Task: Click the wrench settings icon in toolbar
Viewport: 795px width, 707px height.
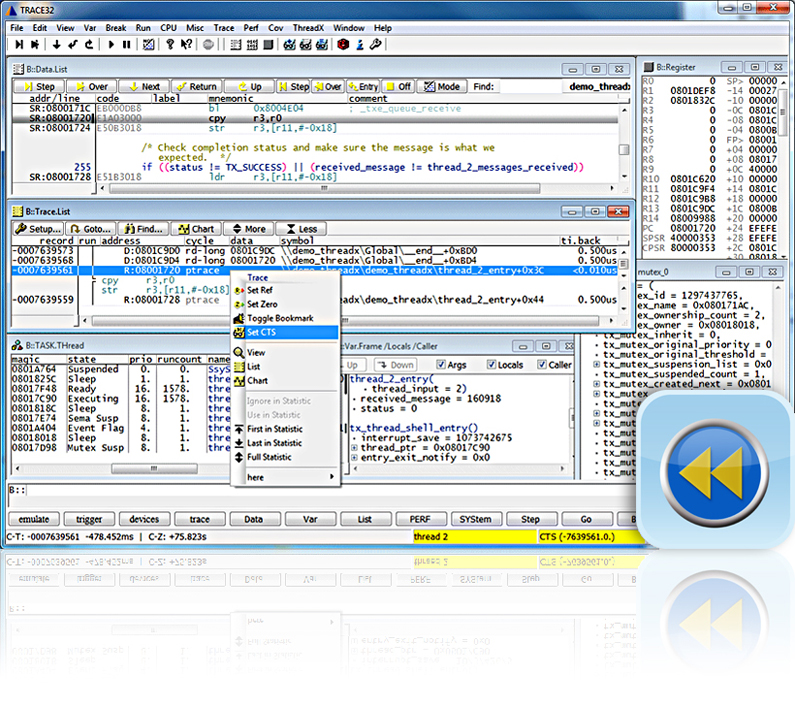Action: (x=376, y=45)
